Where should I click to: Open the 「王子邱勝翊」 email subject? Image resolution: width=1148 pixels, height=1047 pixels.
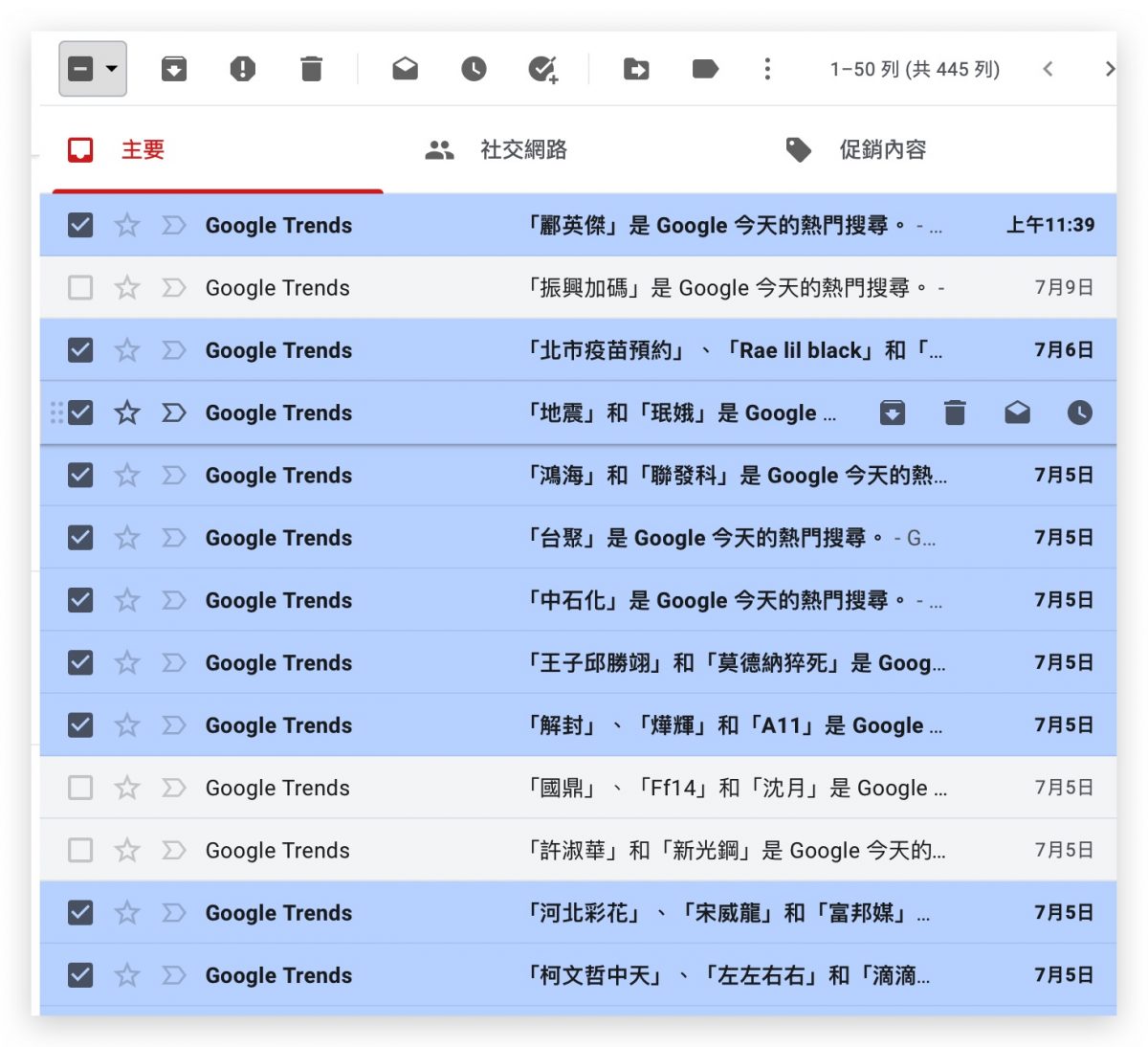pos(736,662)
